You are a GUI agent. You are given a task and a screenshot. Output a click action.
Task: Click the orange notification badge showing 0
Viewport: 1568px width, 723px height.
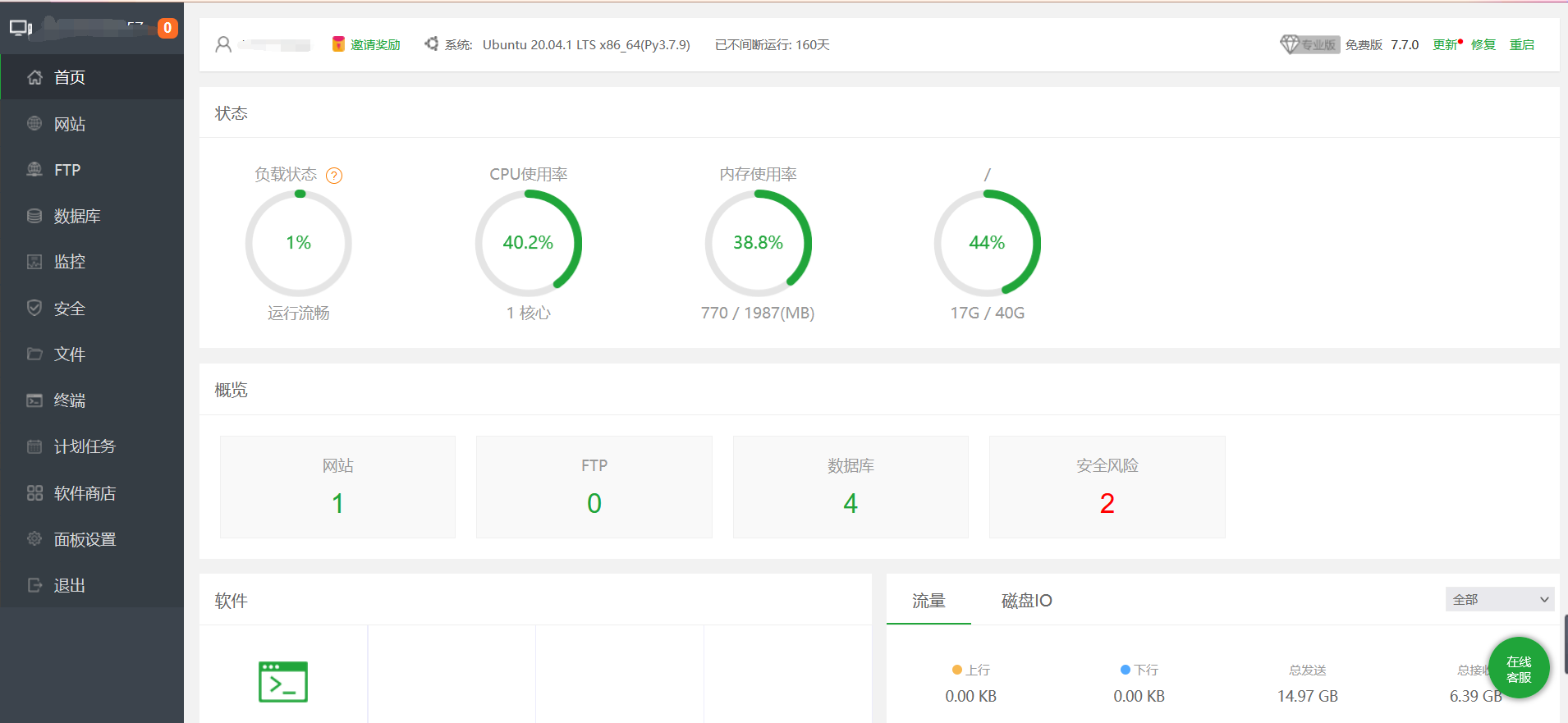click(x=167, y=28)
